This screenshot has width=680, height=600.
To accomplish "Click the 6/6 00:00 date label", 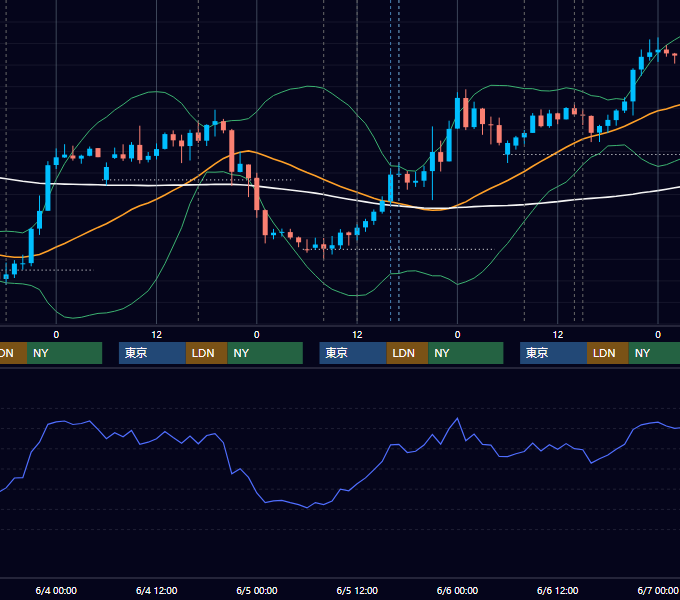I will [x=457, y=590].
